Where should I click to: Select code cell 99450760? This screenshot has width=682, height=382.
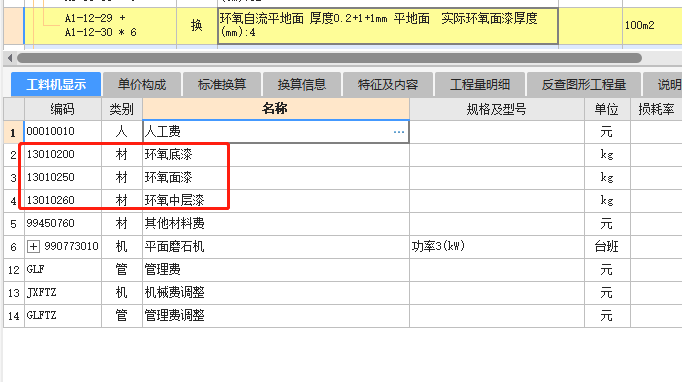click(x=63, y=224)
